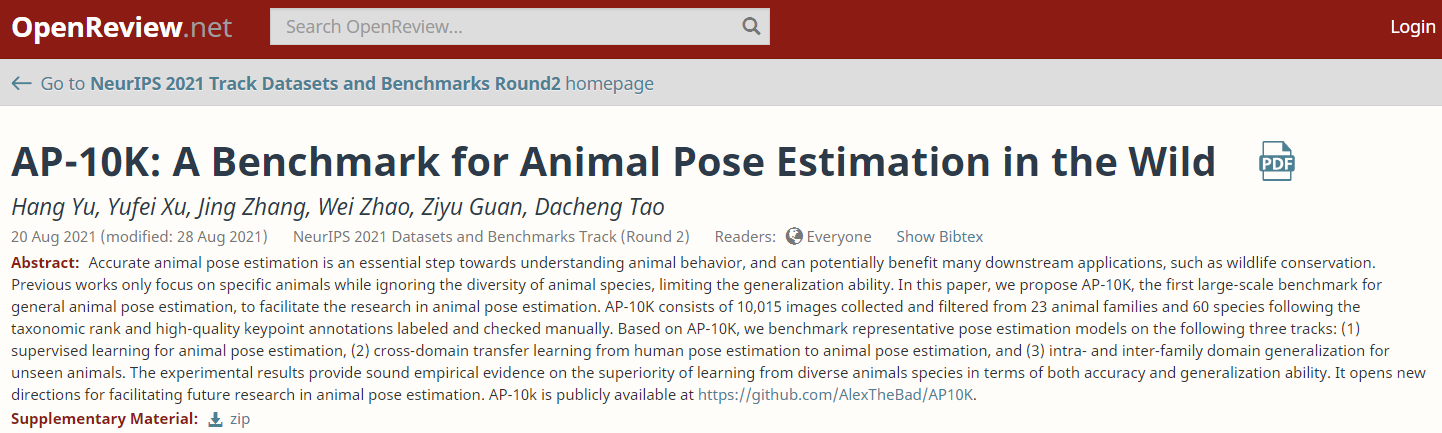Click the search magnifier icon
This screenshot has height=433, width=1442.
751,27
